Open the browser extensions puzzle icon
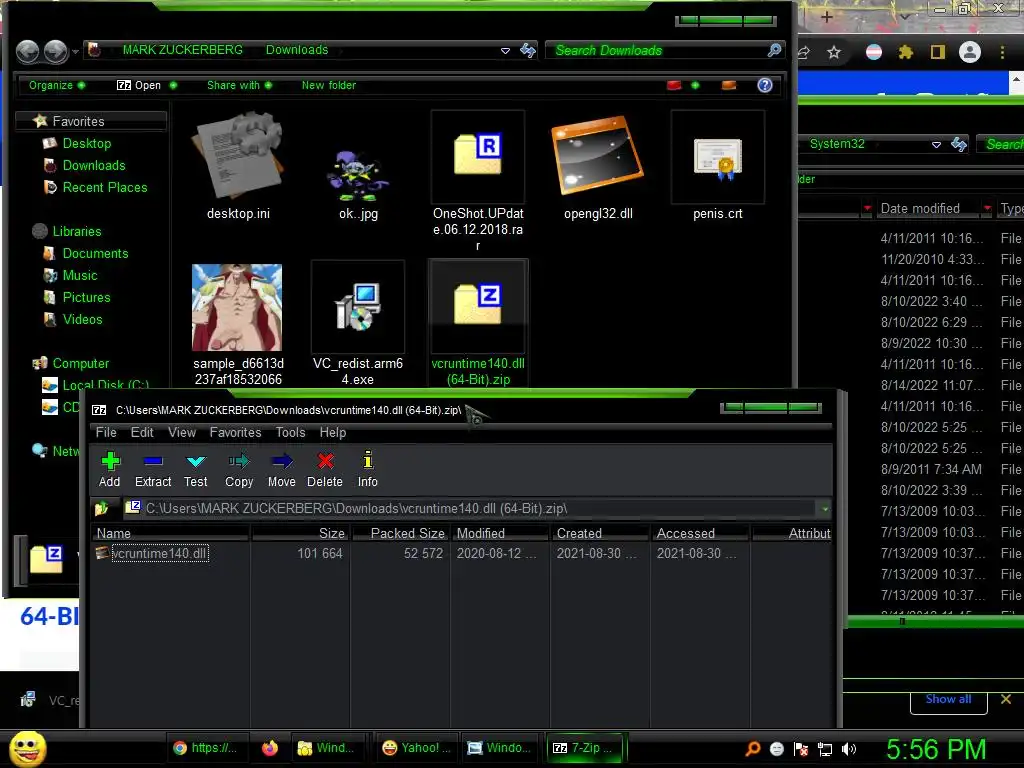 coord(906,52)
